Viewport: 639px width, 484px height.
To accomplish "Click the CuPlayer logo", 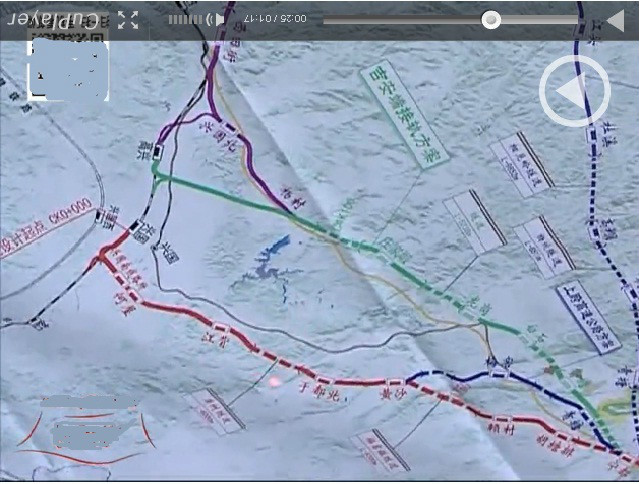I will click(x=53, y=20).
